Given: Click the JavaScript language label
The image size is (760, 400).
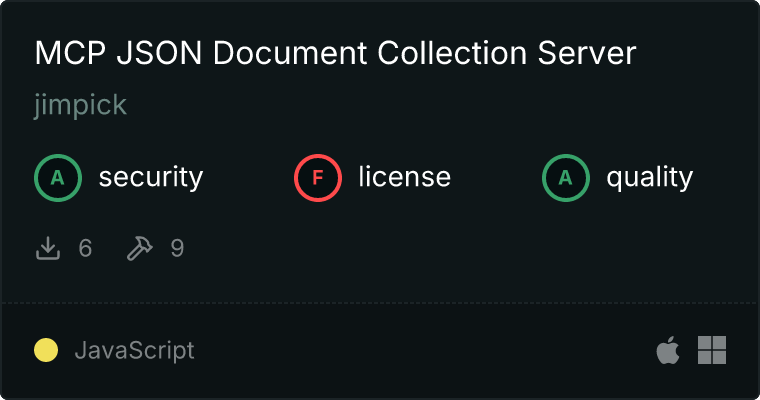Looking at the screenshot, I should coord(134,351).
